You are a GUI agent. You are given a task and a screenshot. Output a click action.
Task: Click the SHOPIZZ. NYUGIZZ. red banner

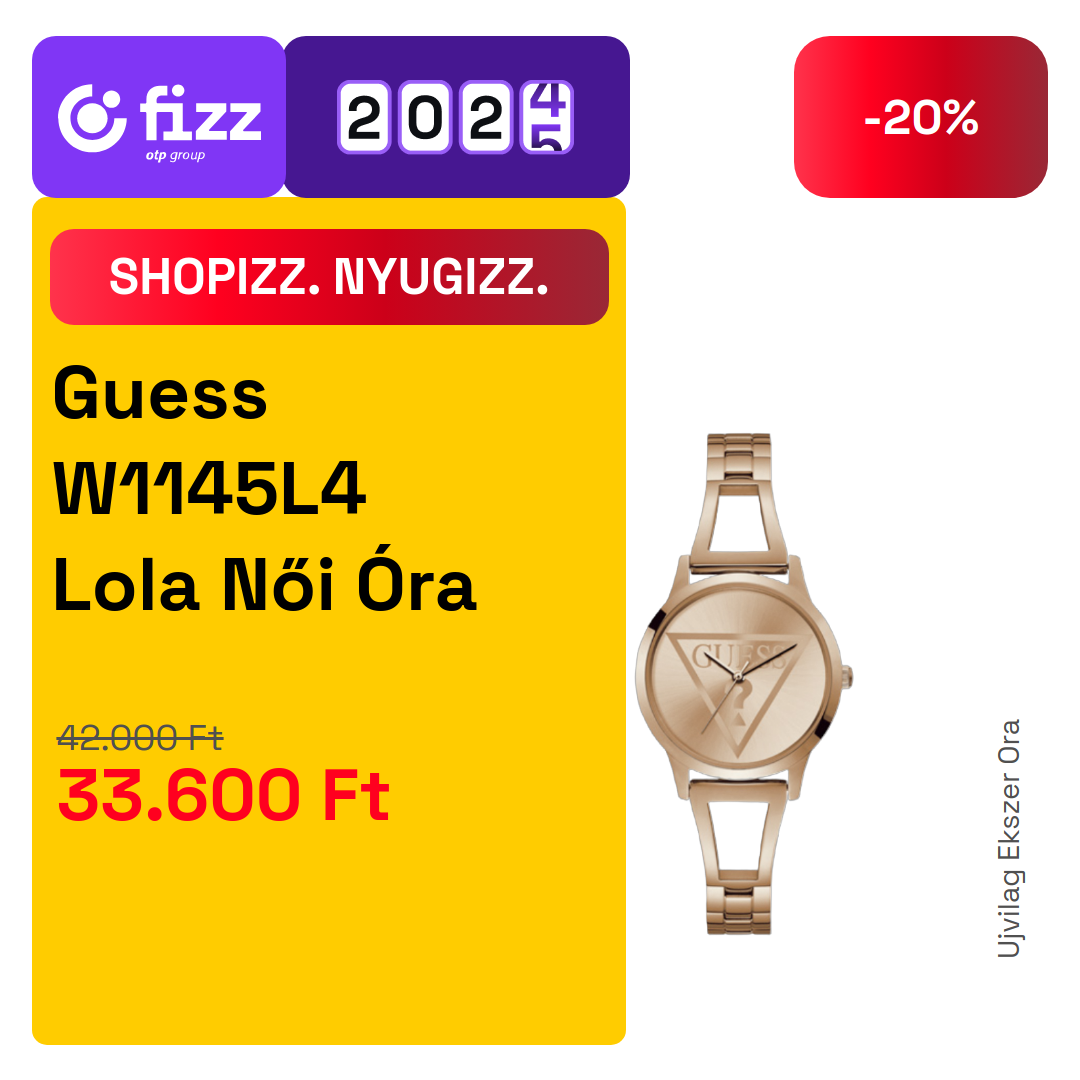coord(329,277)
